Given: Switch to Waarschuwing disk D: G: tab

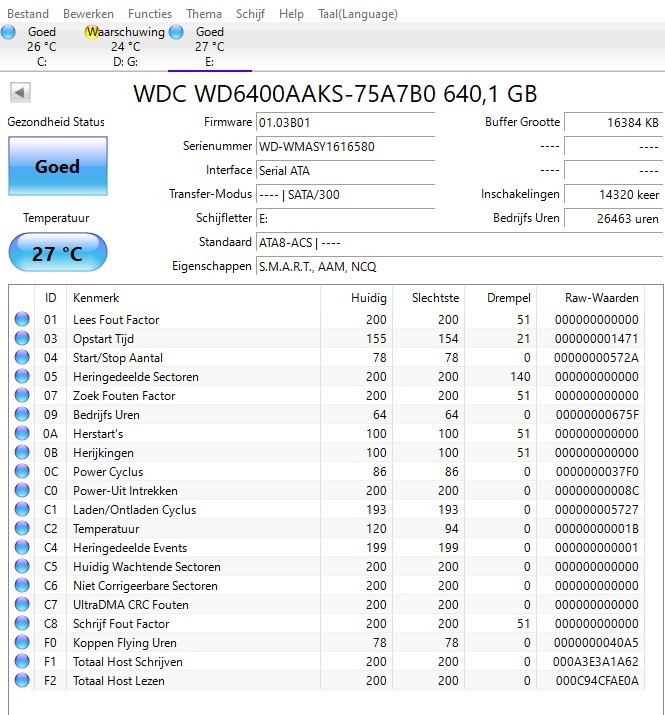Looking at the screenshot, I should [126, 47].
